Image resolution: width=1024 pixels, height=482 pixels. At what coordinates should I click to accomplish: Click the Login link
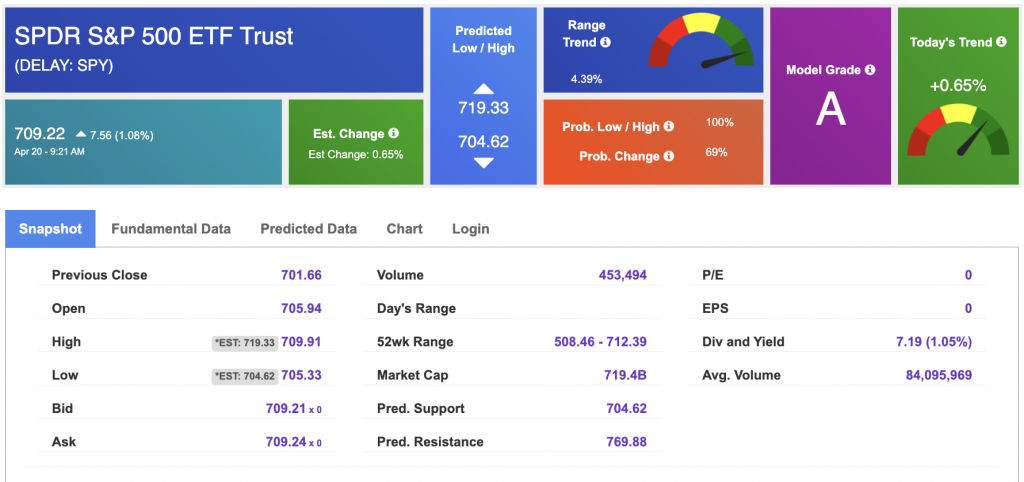point(470,229)
